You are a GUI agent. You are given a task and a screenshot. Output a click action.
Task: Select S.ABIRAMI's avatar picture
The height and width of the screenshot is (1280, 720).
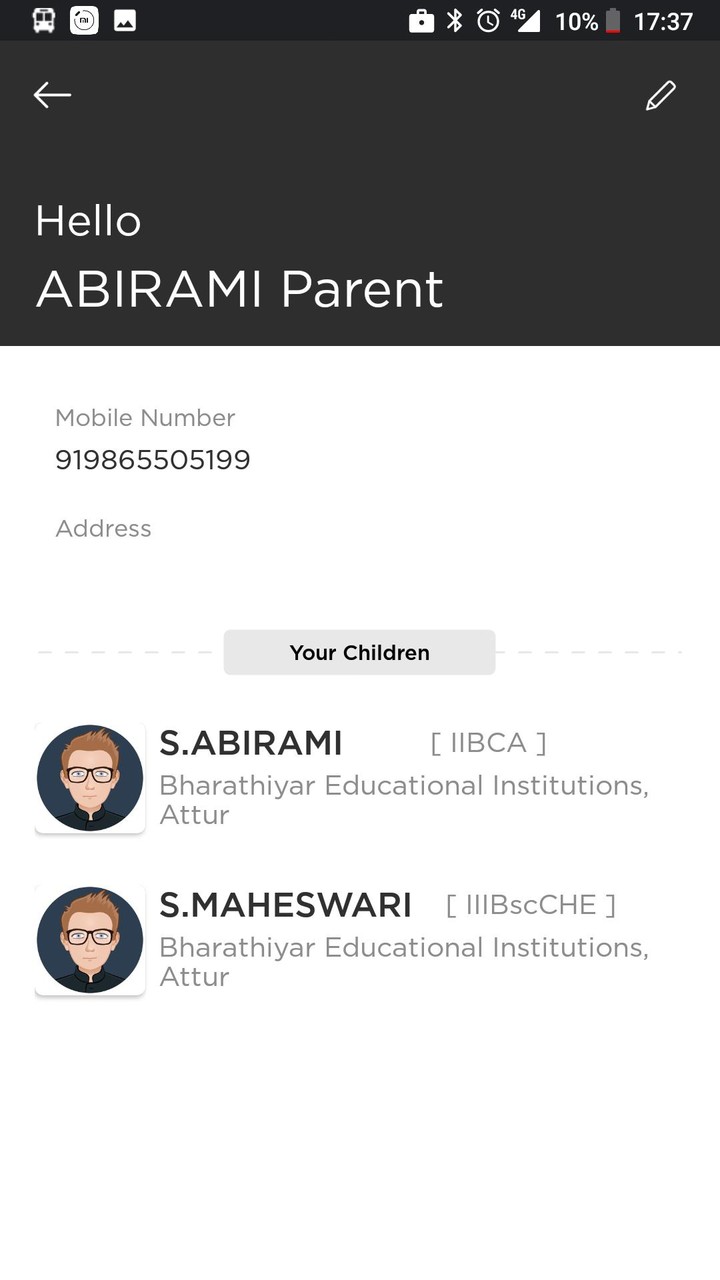90,778
